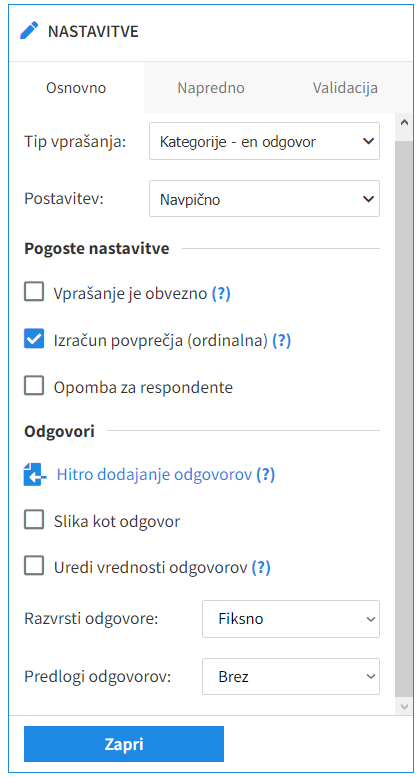
Task: Open the Razvrsti odgovore dropdown
Action: click(291, 619)
